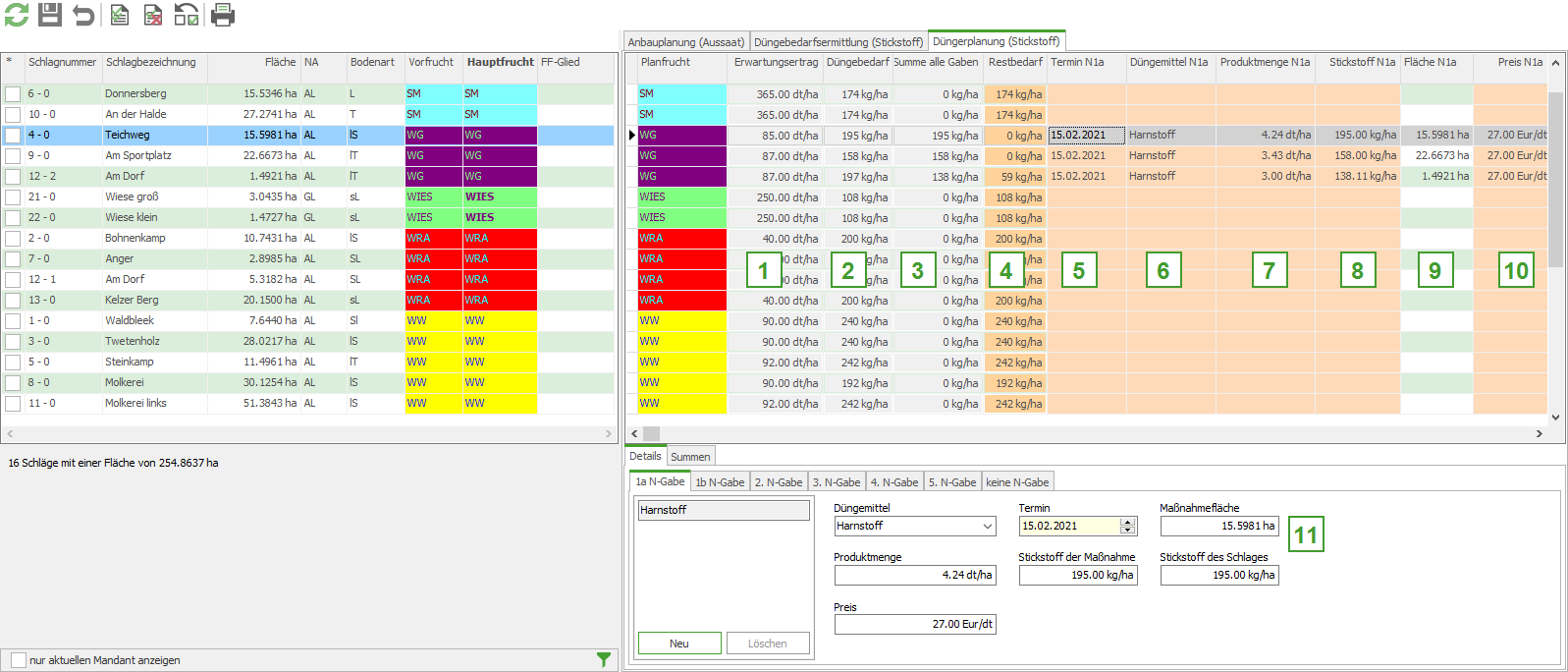Check the box for field 6 - 0 Donnersberg

pos(13,94)
